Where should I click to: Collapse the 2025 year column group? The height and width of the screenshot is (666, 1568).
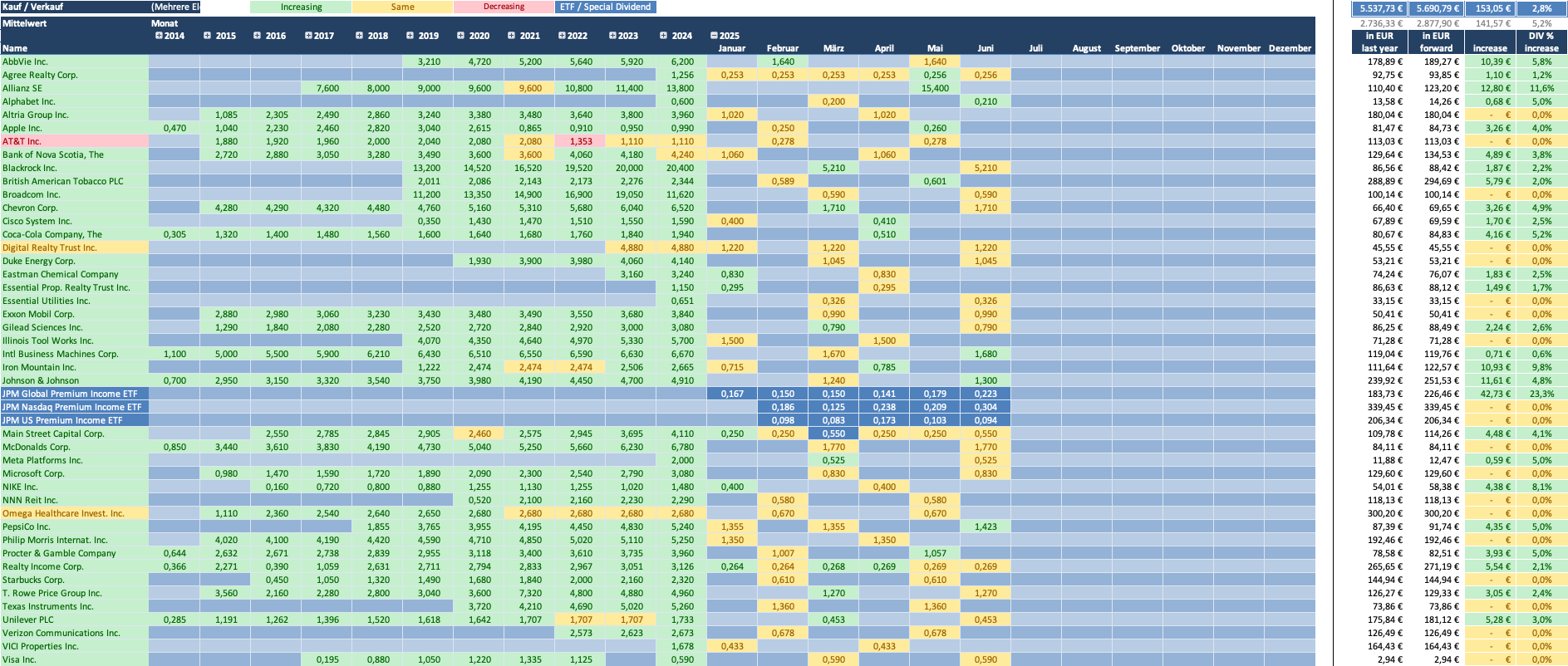[x=714, y=36]
